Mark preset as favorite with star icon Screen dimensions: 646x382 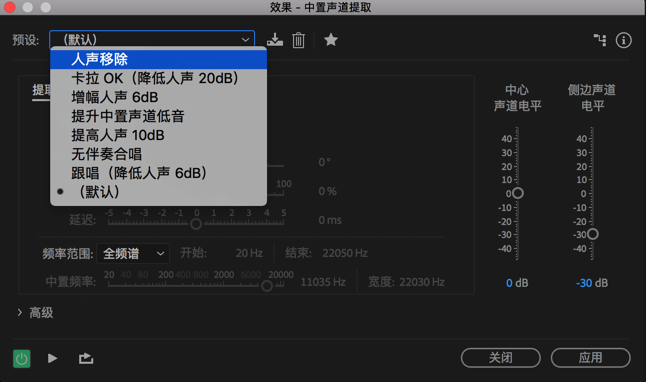[331, 40]
